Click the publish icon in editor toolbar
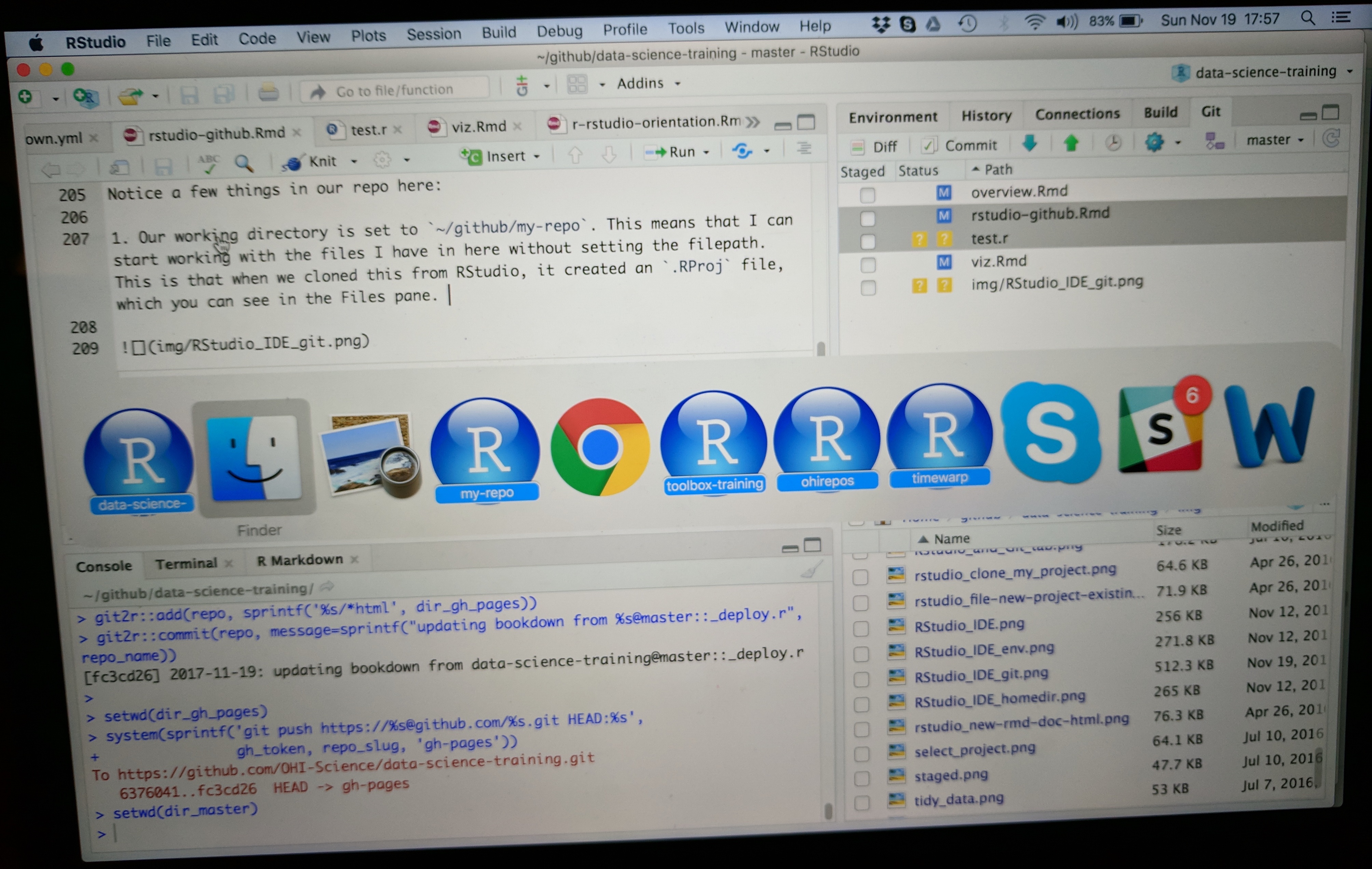The height and width of the screenshot is (869, 1372). (743, 151)
